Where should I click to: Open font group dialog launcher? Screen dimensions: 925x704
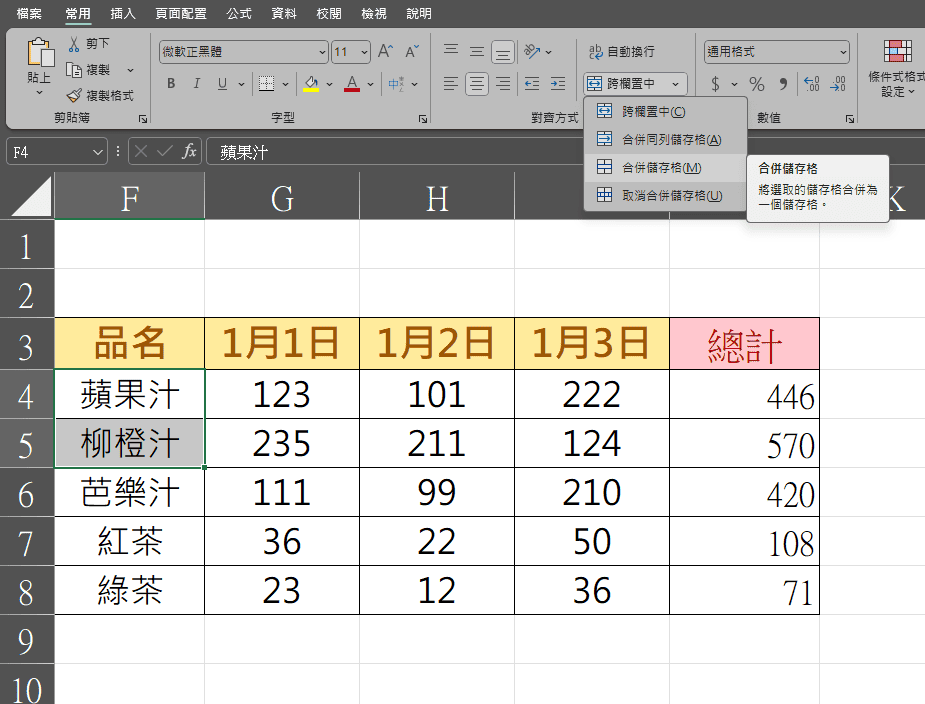point(423,119)
